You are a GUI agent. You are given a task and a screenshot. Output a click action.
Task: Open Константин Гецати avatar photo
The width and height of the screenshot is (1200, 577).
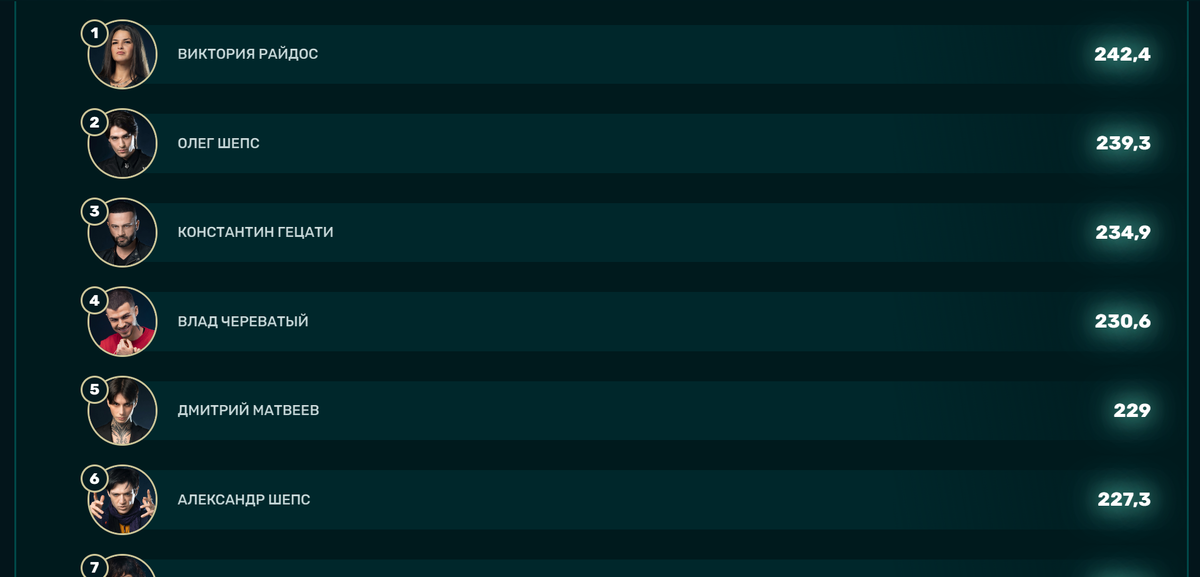pyautogui.click(x=123, y=232)
